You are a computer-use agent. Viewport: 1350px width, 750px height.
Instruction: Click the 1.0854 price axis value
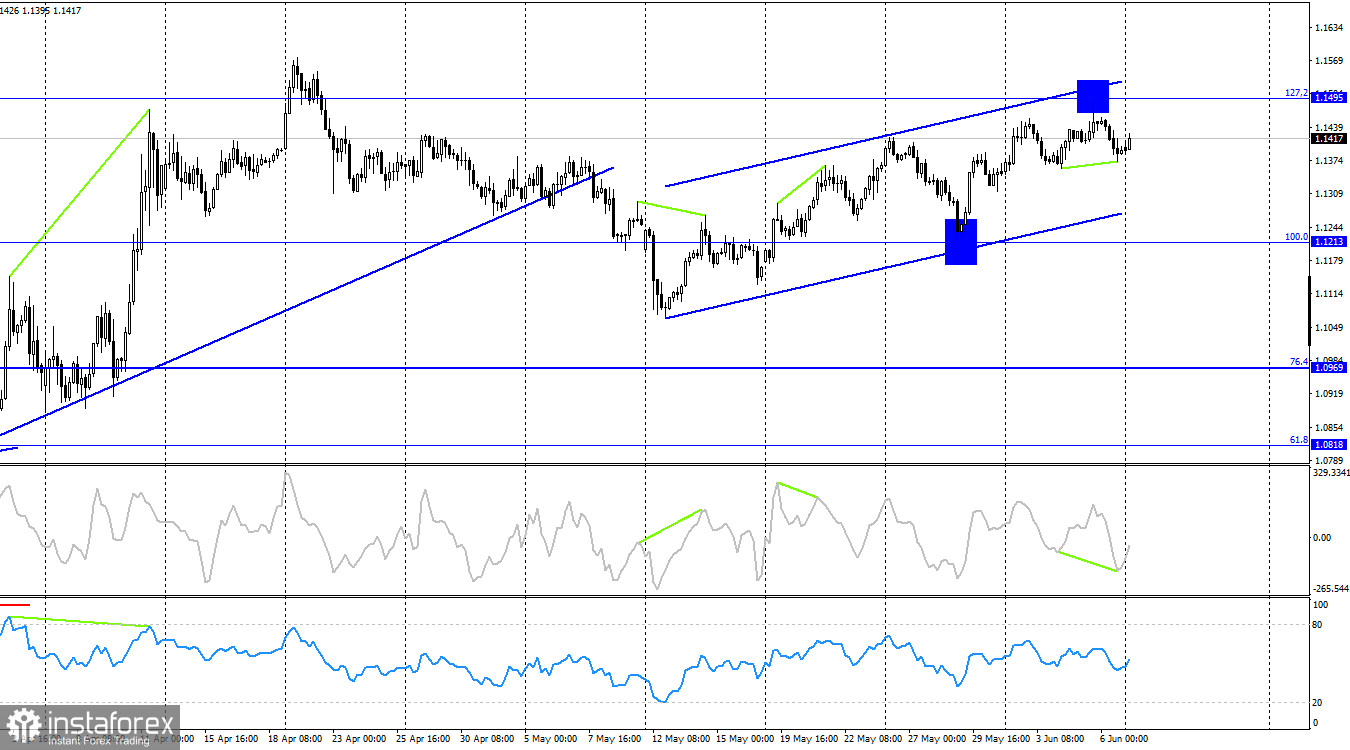click(1329, 428)
